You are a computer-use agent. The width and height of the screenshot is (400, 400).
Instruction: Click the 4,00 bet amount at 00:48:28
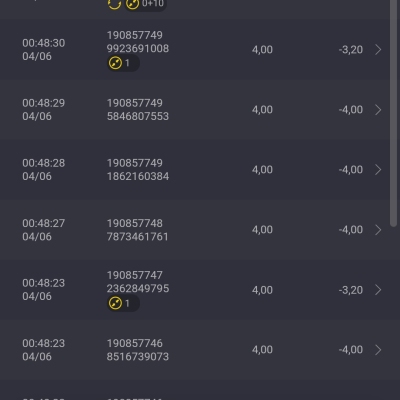click(x=262, y=170)
